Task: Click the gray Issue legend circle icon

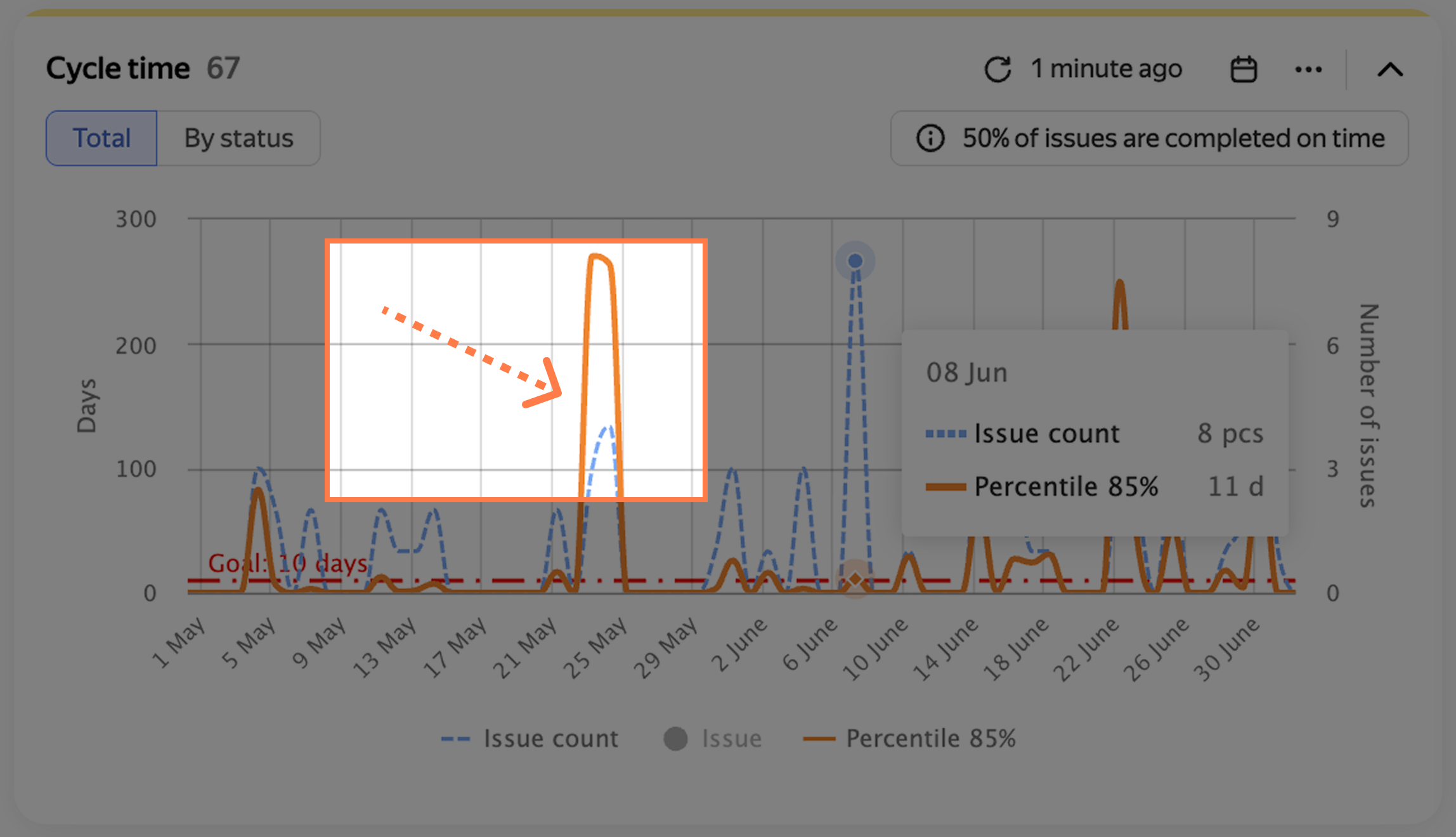Action: (x=675, y=739)
